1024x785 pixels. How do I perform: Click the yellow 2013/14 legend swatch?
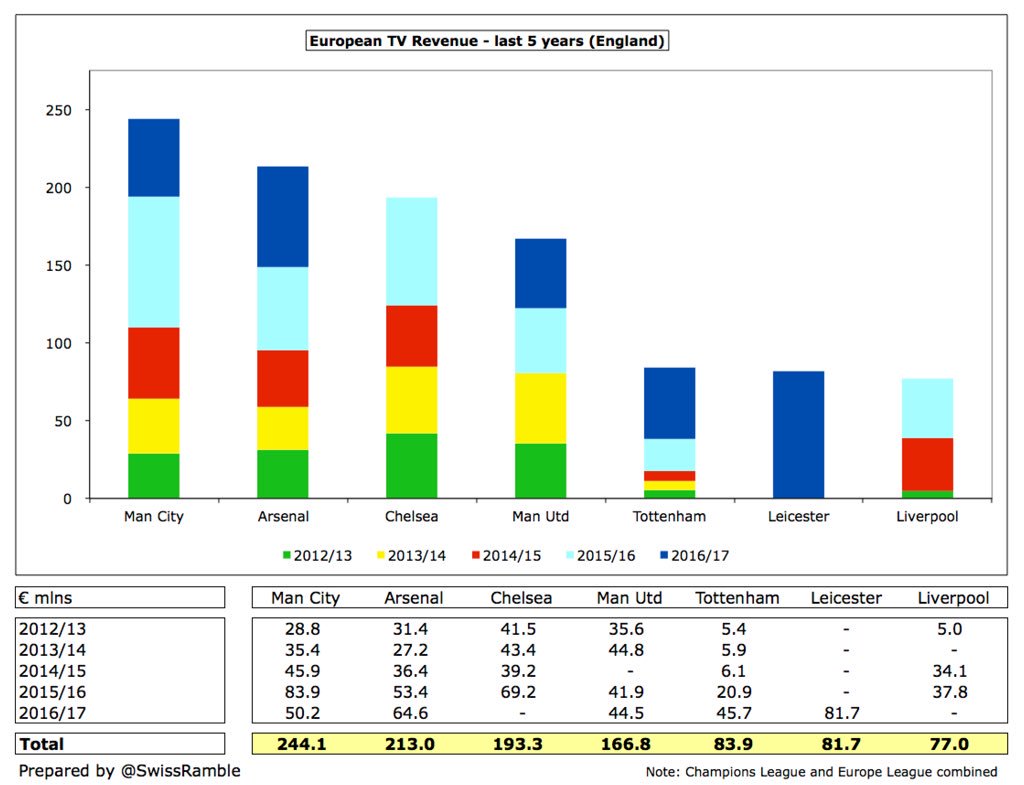point(381,555)
